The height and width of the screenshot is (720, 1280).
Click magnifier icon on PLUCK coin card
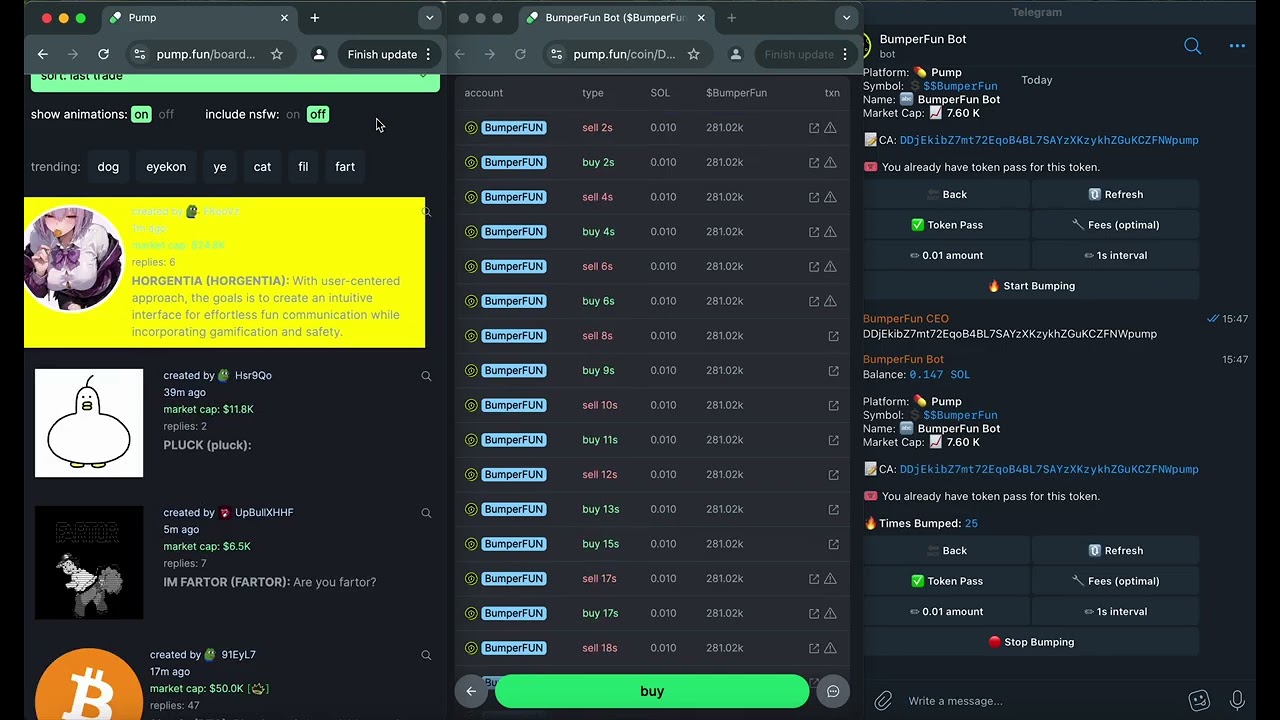point(426,376)
